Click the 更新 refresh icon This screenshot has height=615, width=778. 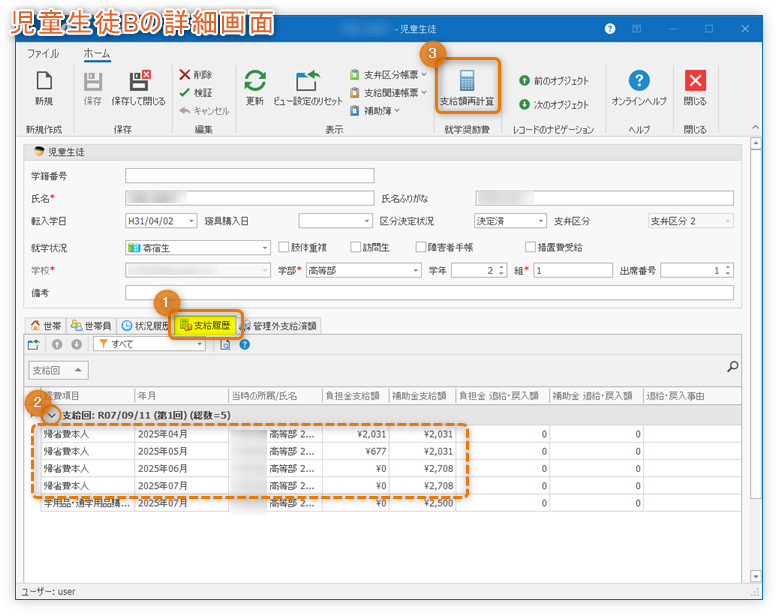click(255, 81)
